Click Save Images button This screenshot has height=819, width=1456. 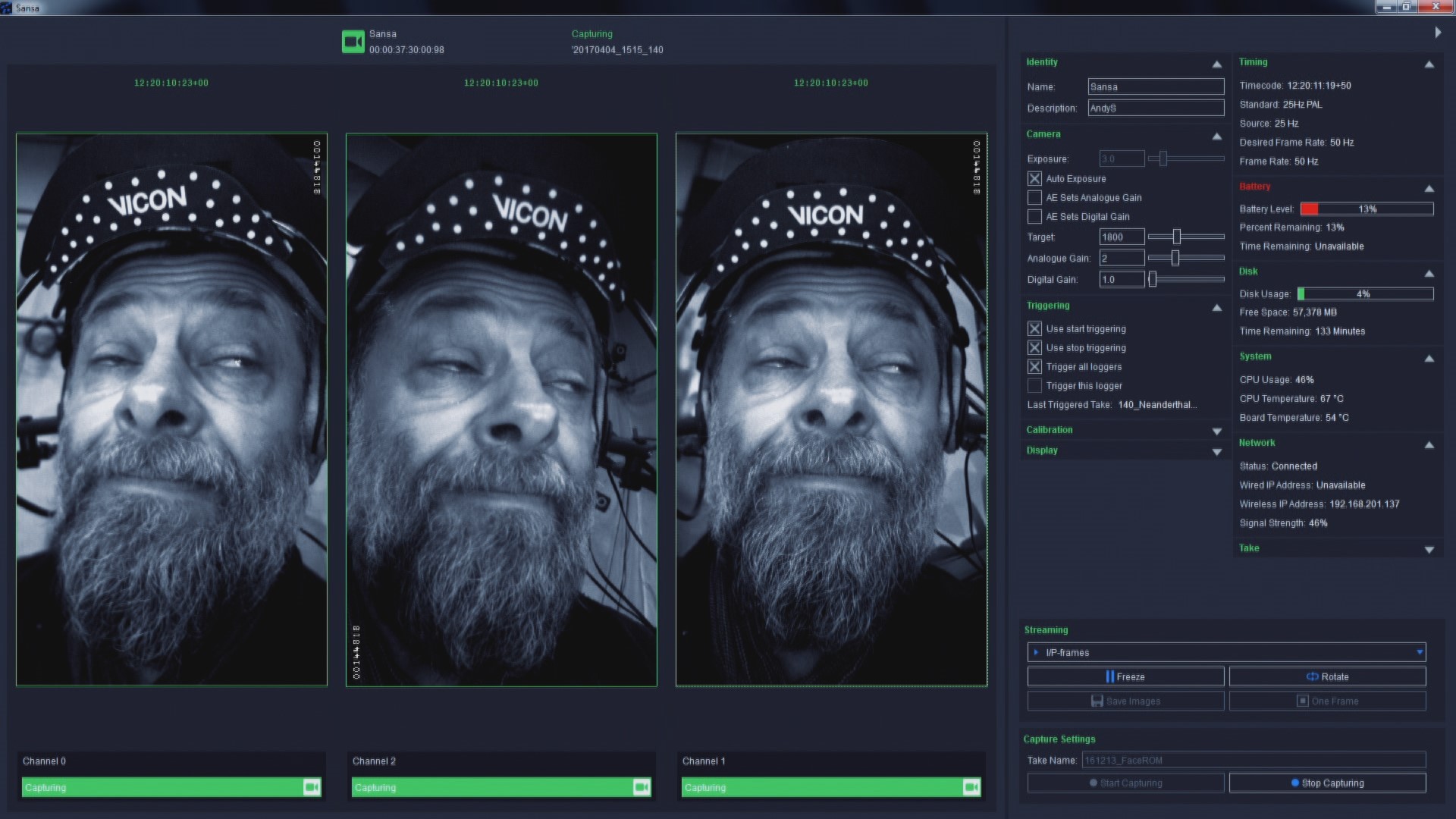click(1126, 700)
